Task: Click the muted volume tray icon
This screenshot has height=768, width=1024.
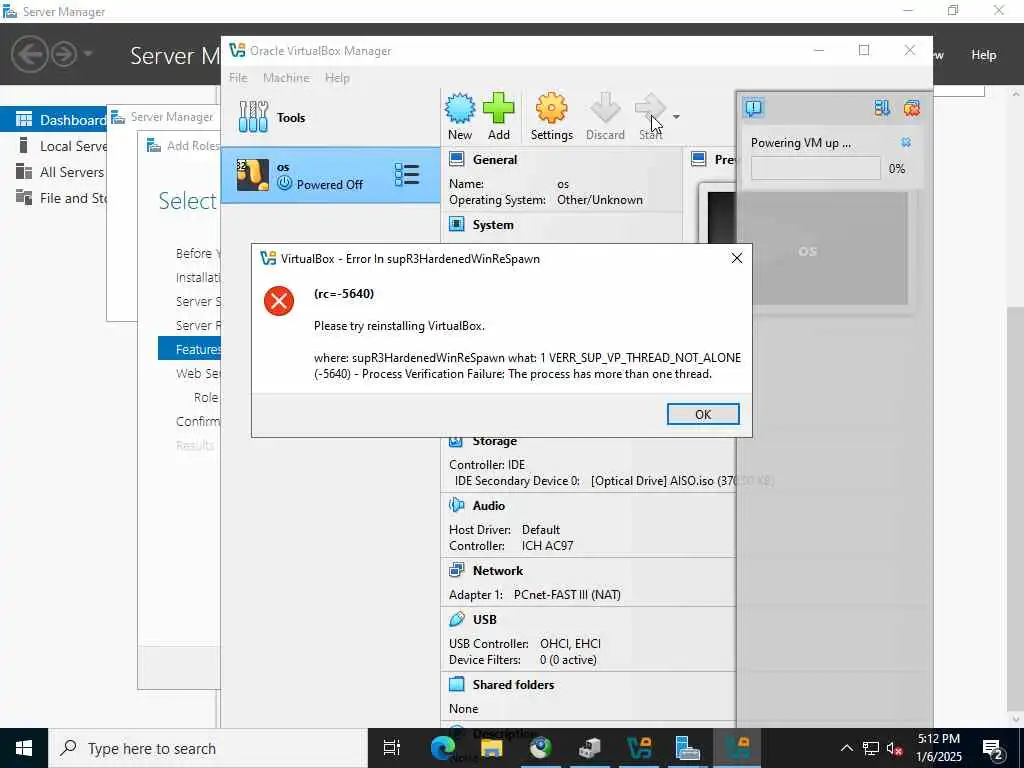Action: (x=895, y=748)
